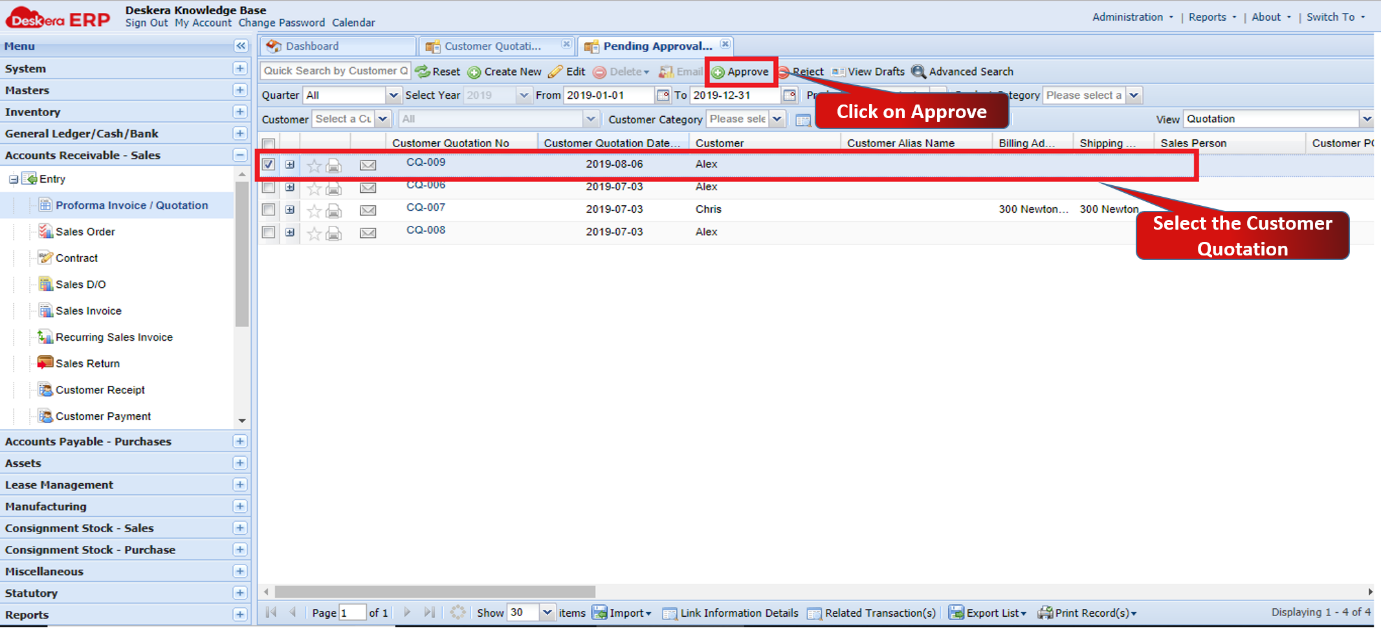Click the My Account link

(x=203, y=23)
